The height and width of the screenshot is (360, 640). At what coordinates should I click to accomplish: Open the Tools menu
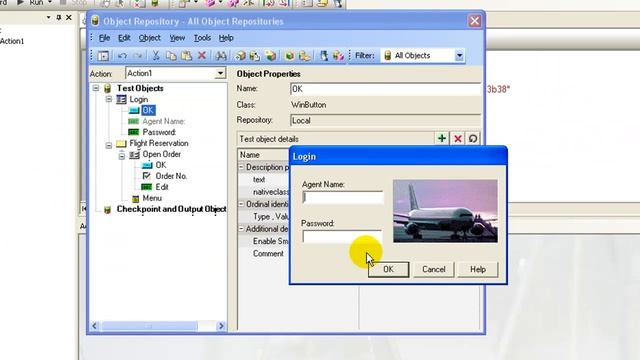[202, 38]
